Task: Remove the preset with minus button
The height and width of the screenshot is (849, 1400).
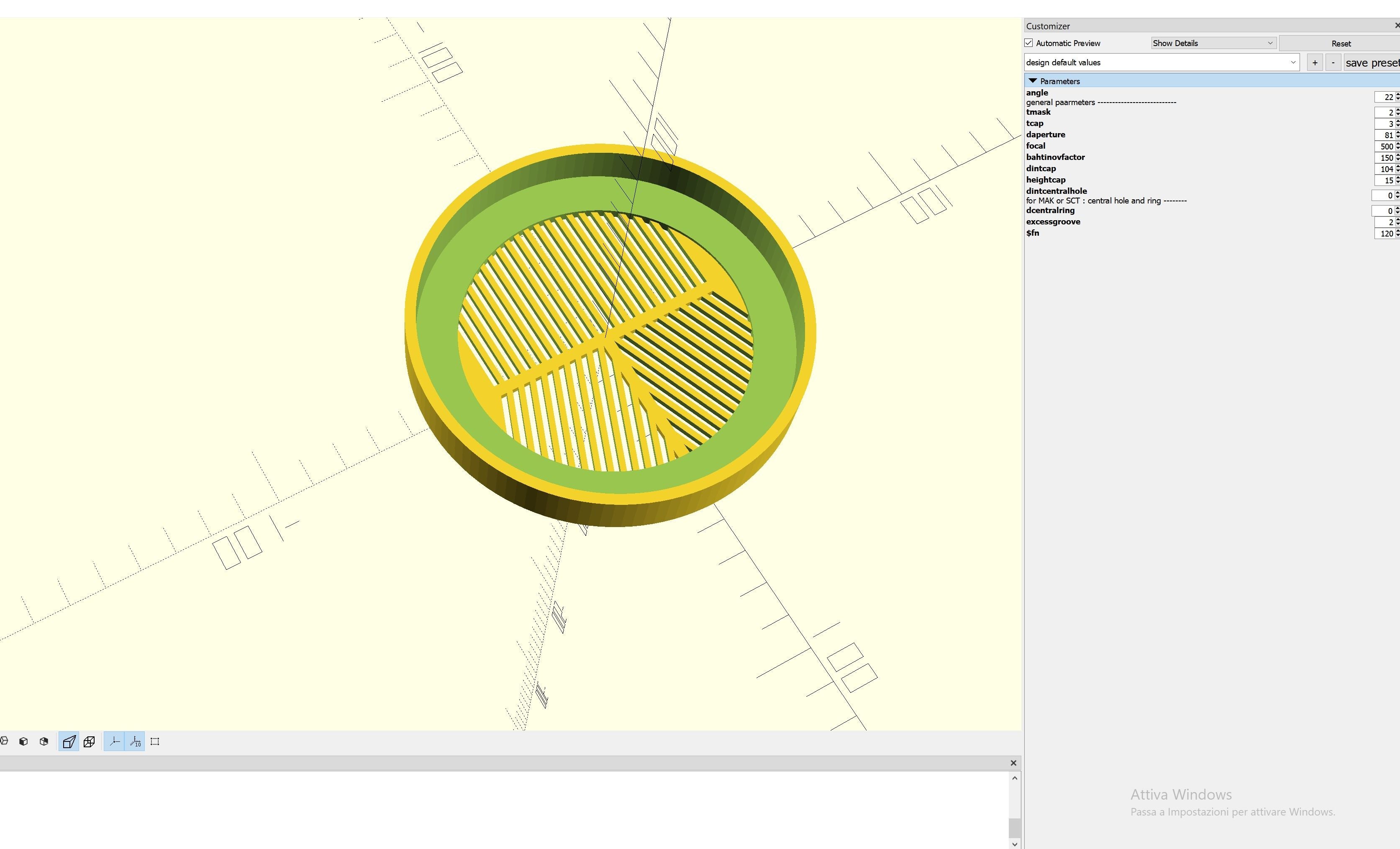Action: [x=1333, y=62]
